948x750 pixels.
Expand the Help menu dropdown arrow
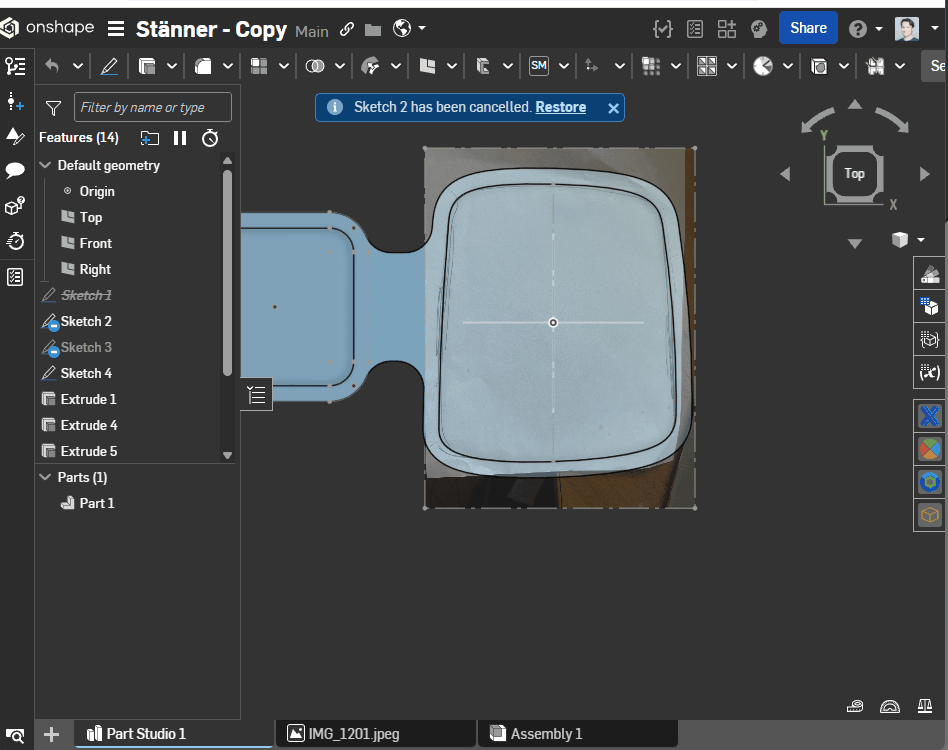(x=879, y=28)
